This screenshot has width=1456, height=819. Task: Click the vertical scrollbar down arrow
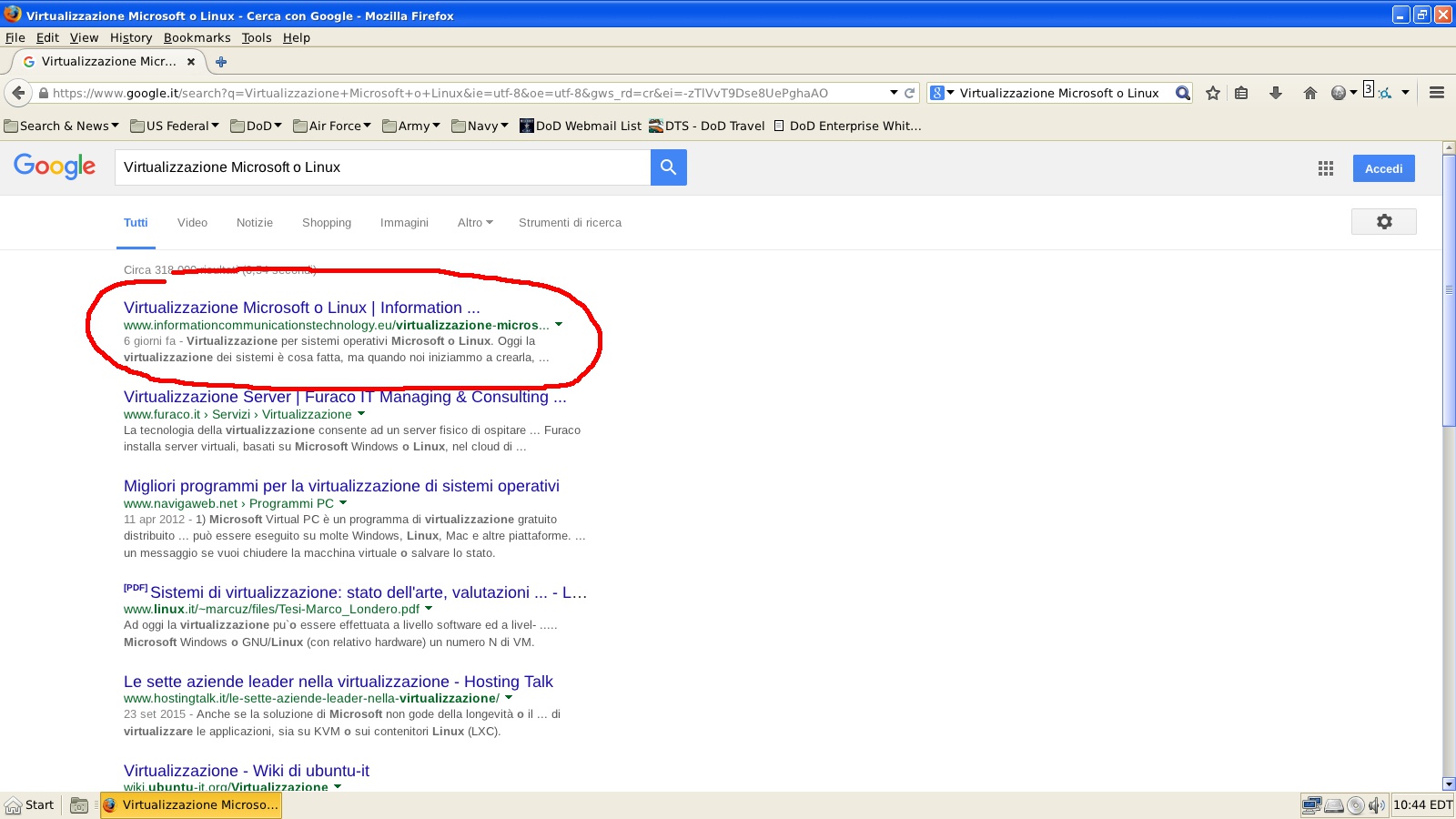click(1449, 784)
